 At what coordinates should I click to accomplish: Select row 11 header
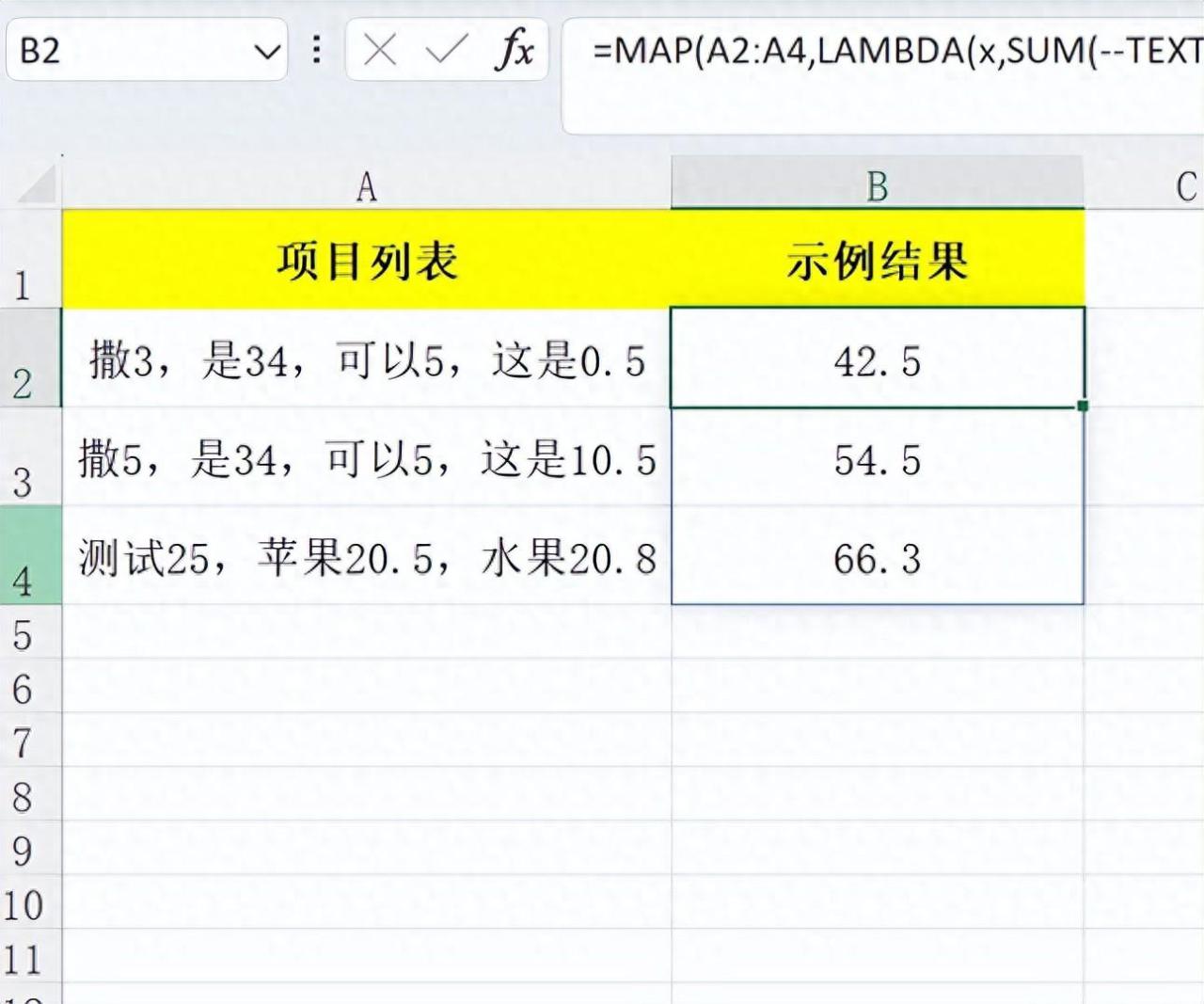(x=30, y=956)
